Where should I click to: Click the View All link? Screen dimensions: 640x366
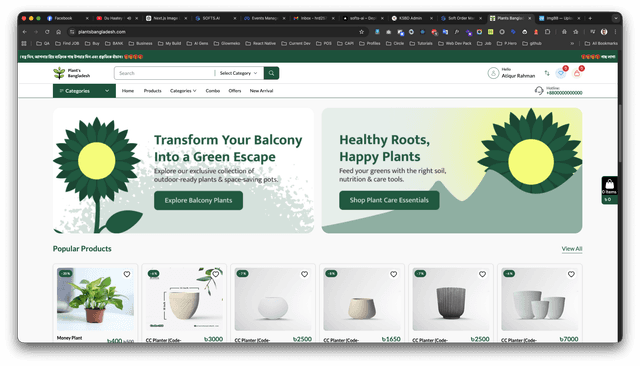(571, 248)
